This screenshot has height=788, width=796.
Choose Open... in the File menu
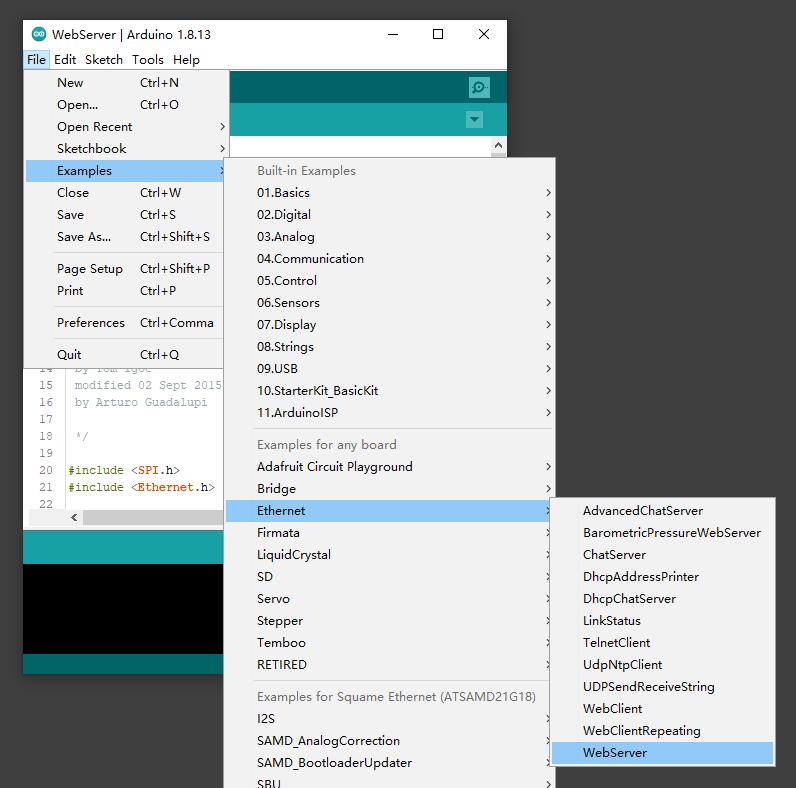coord(125,105)
